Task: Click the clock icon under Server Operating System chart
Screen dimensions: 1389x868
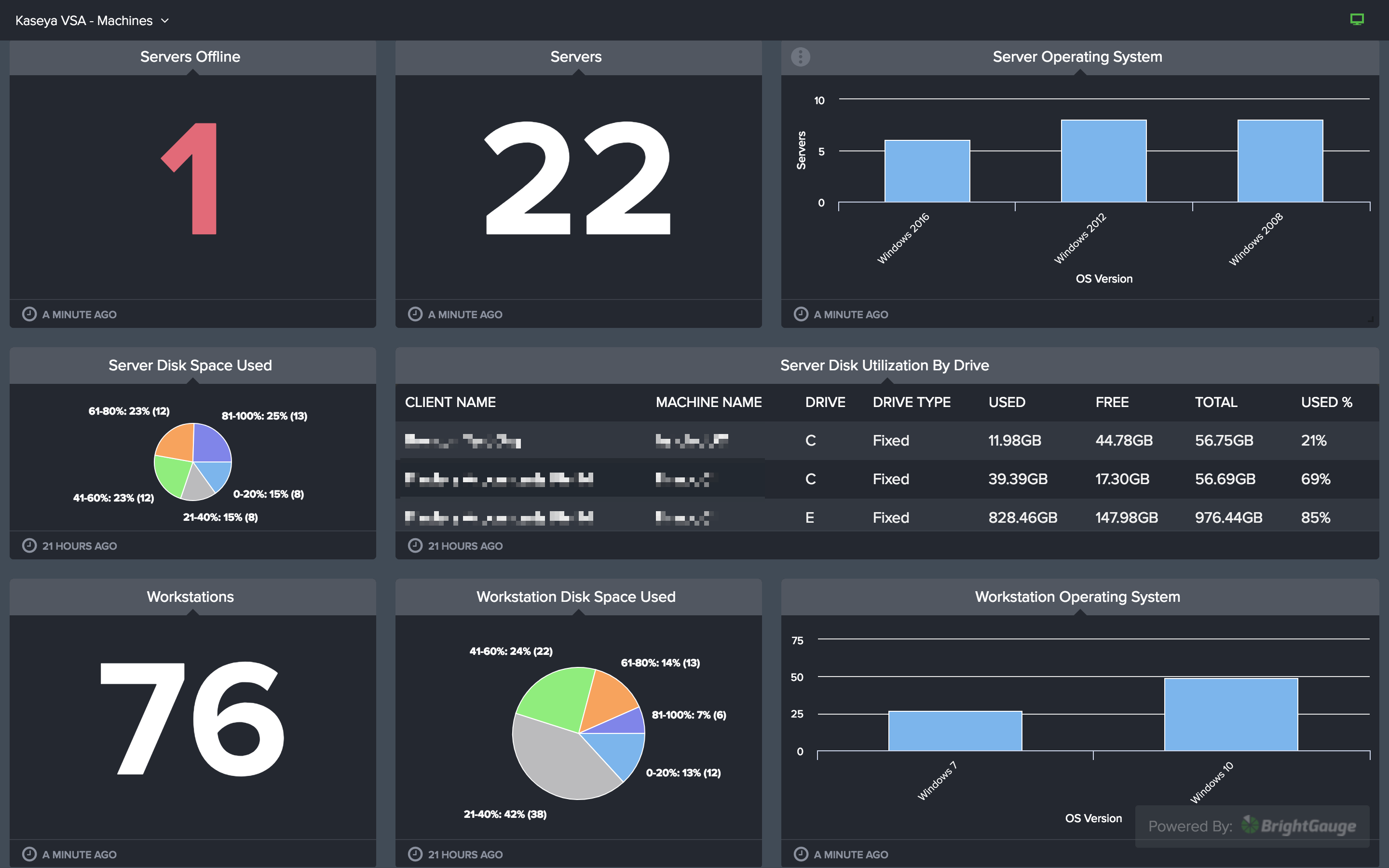Action: [801, 314]
